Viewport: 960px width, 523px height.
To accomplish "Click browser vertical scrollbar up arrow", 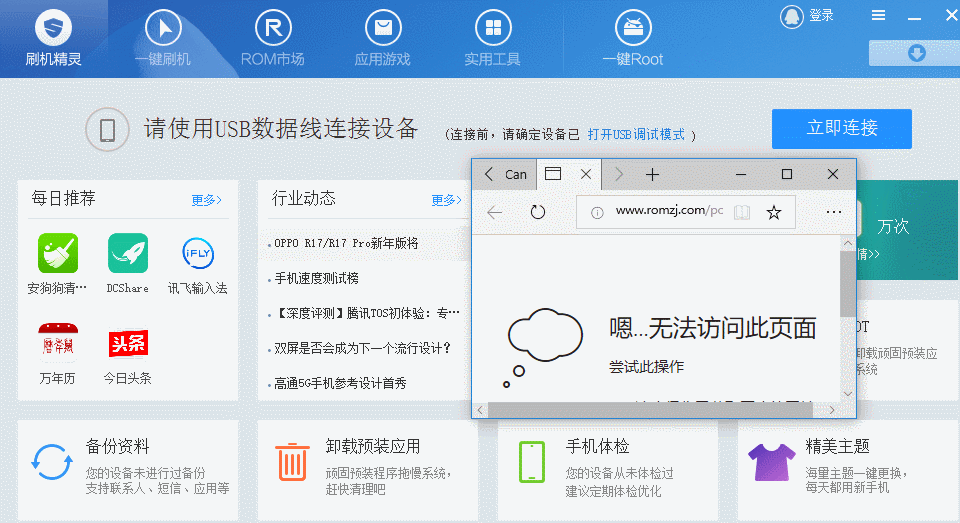I will coord(848,243).
